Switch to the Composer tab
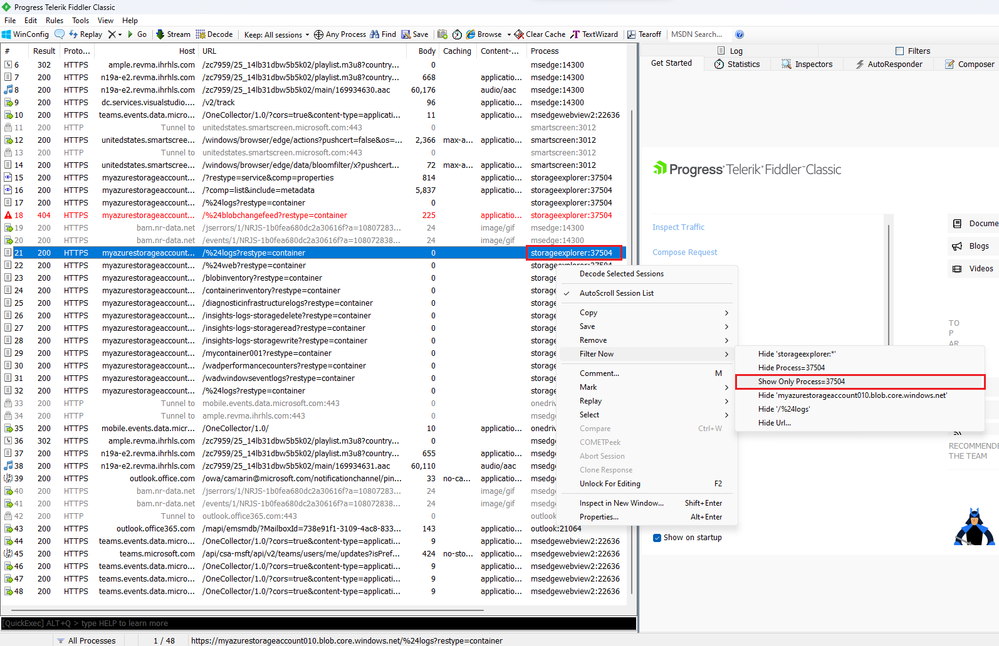Viewport: 999px width, 646px height. pos(969,64)
